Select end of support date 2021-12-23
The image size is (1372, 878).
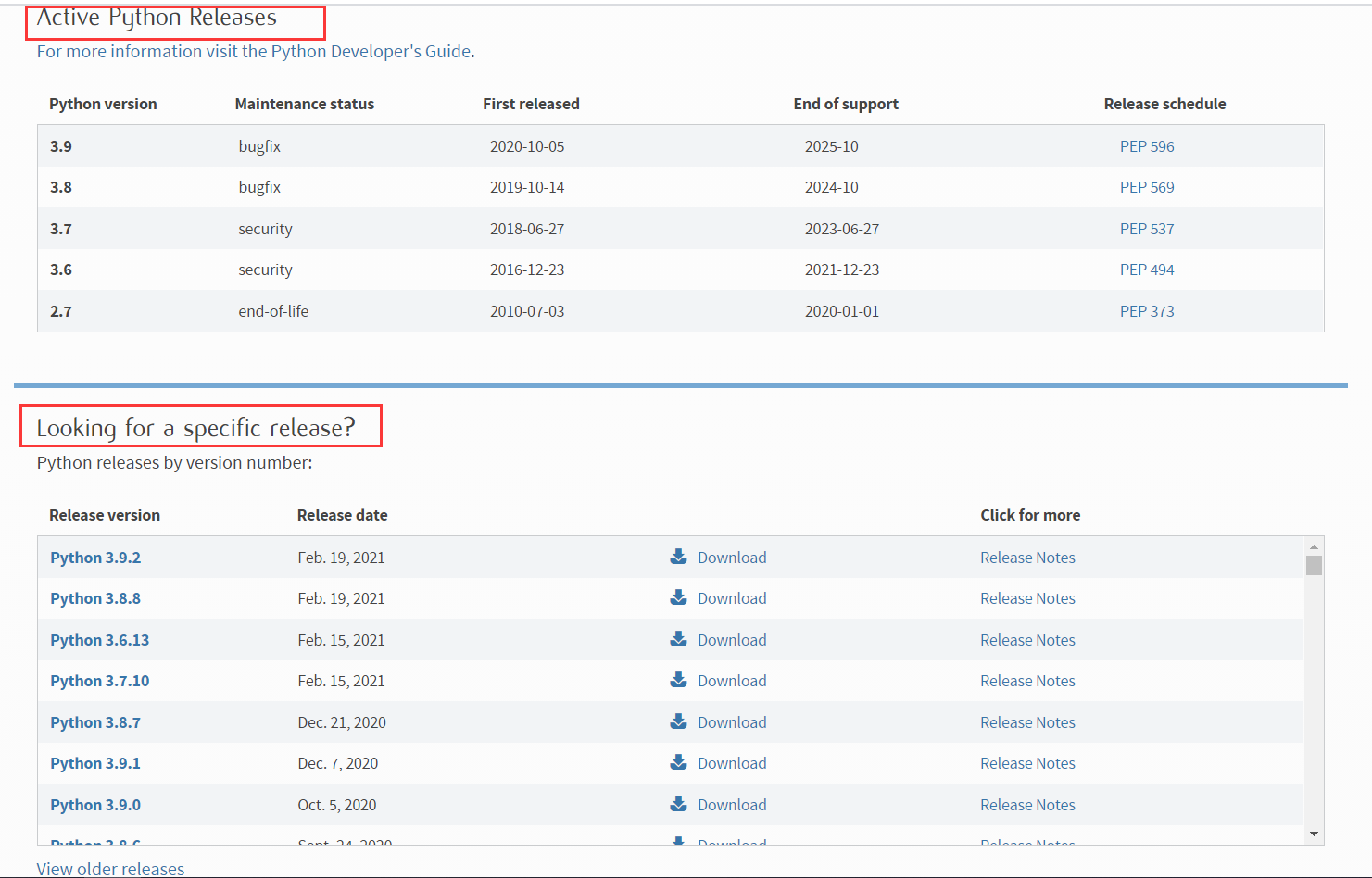pyautogui.click(x=842, y=270)
